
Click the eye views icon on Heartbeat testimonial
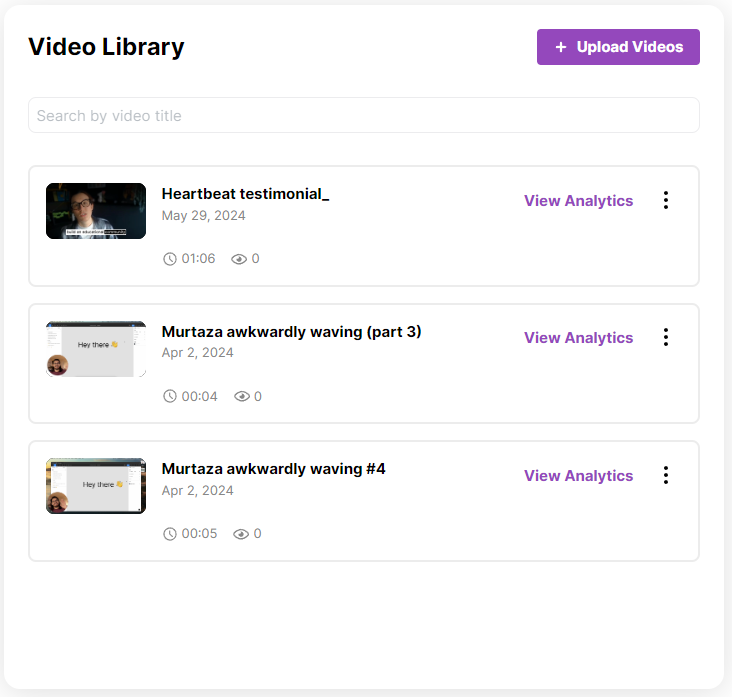click(x=239, y=259)
